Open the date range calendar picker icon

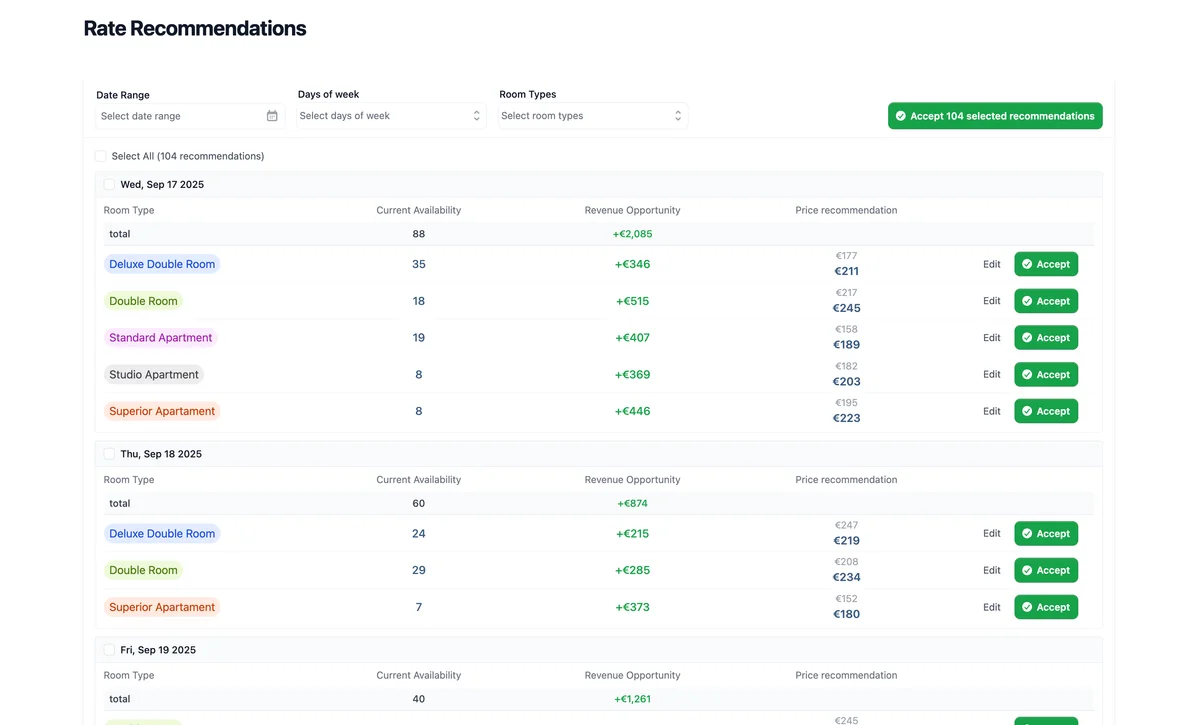[x=272, y=115]
